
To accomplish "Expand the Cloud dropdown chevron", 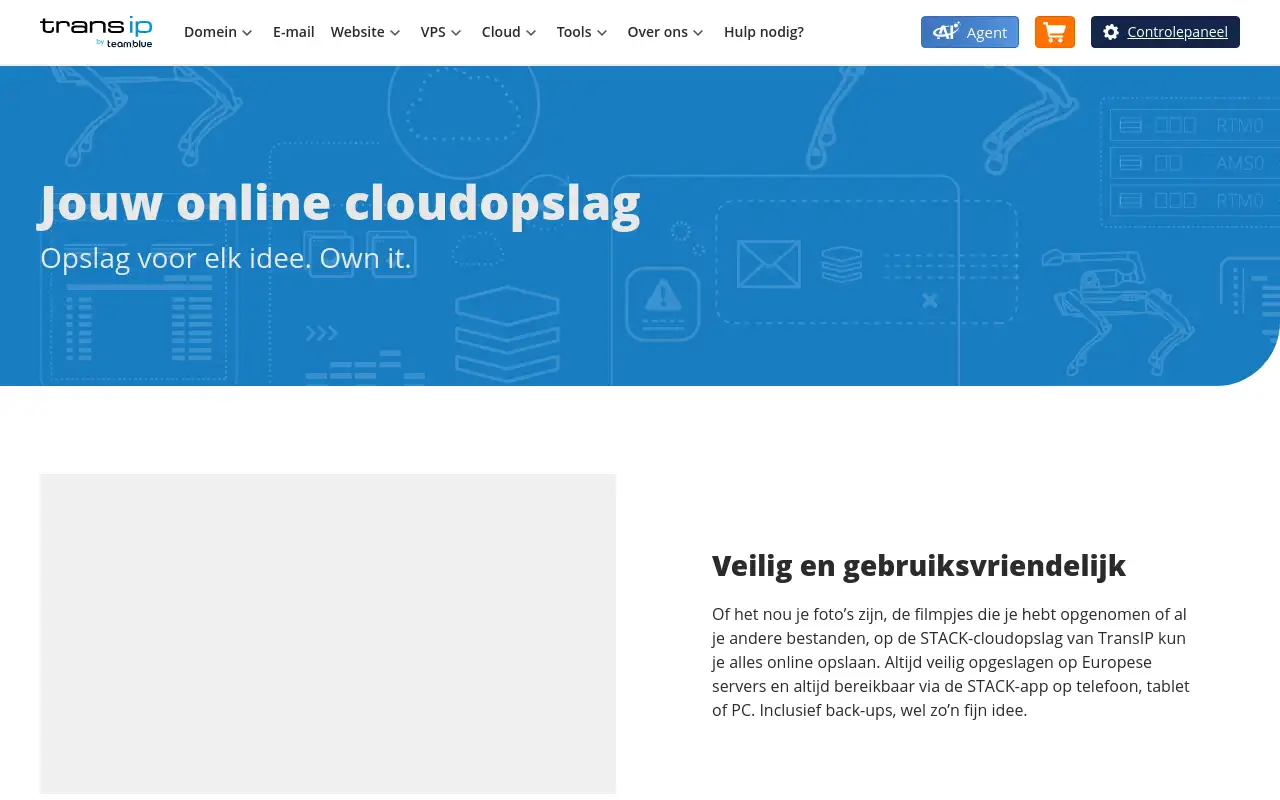I will point(531,33).
